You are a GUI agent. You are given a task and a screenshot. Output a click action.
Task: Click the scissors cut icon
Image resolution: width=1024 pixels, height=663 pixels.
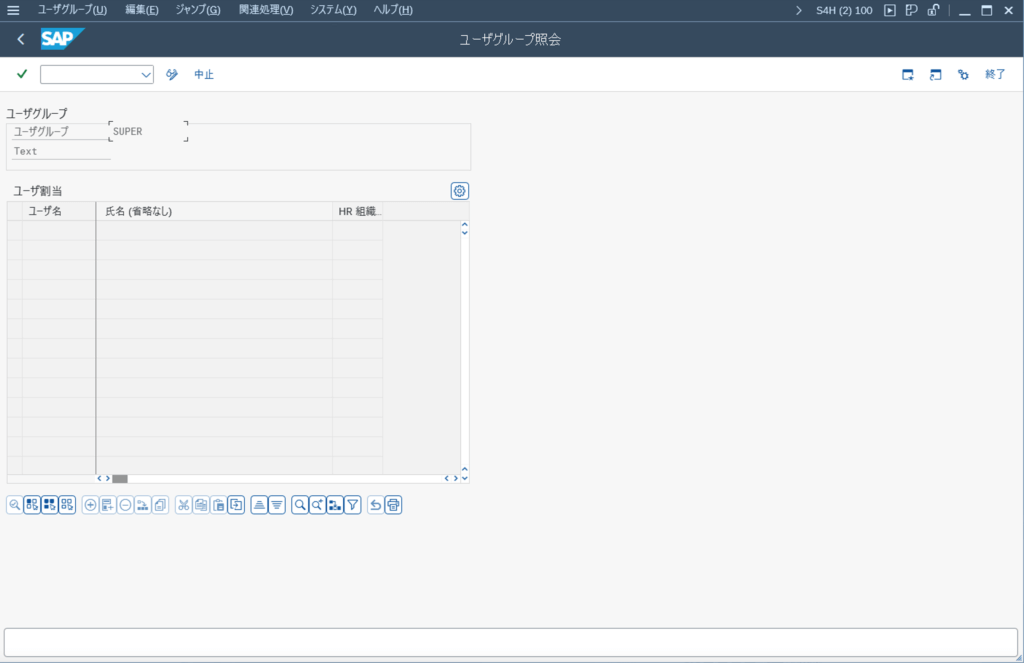pyautogui.click(x=184, y=505)
